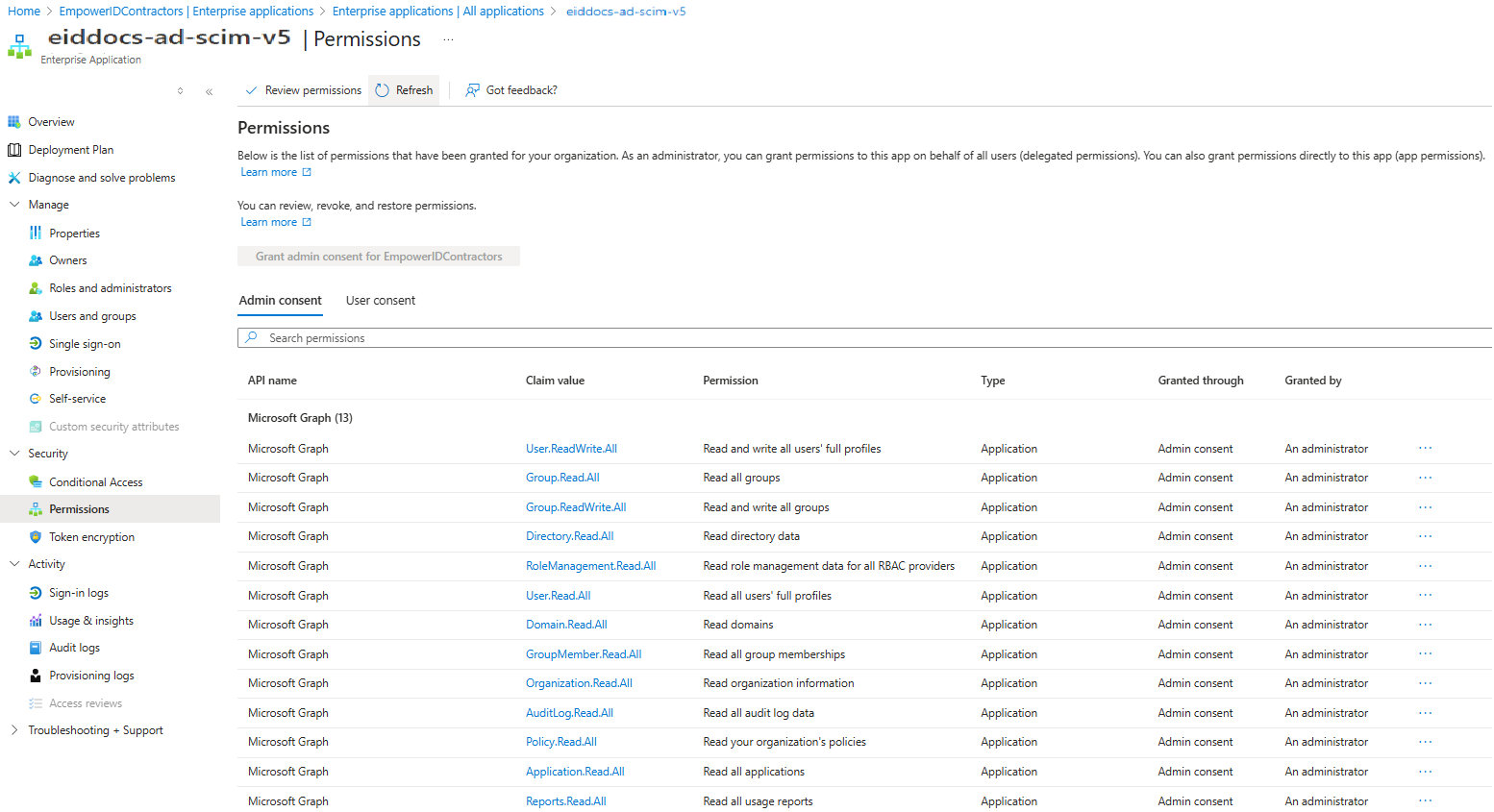Collapse the sidebar with double-chevron icon
This screenshot has height=812, width=1494.
pyautogui.click(x=209, y=92)
